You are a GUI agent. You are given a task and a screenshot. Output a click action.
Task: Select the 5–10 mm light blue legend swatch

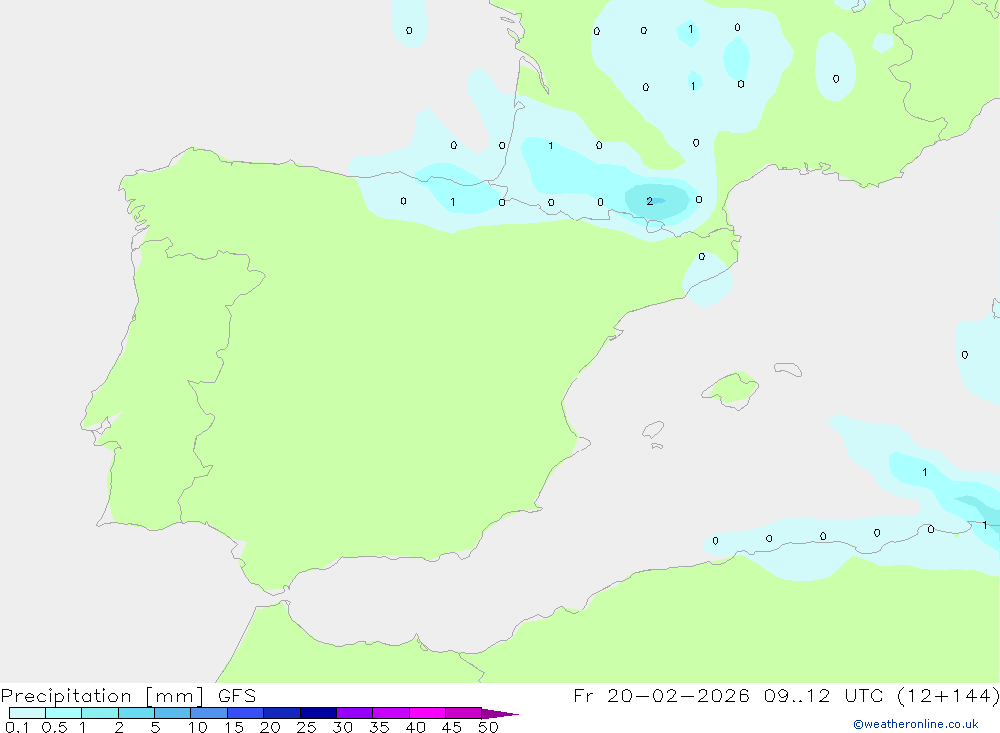tap(173, 713)
